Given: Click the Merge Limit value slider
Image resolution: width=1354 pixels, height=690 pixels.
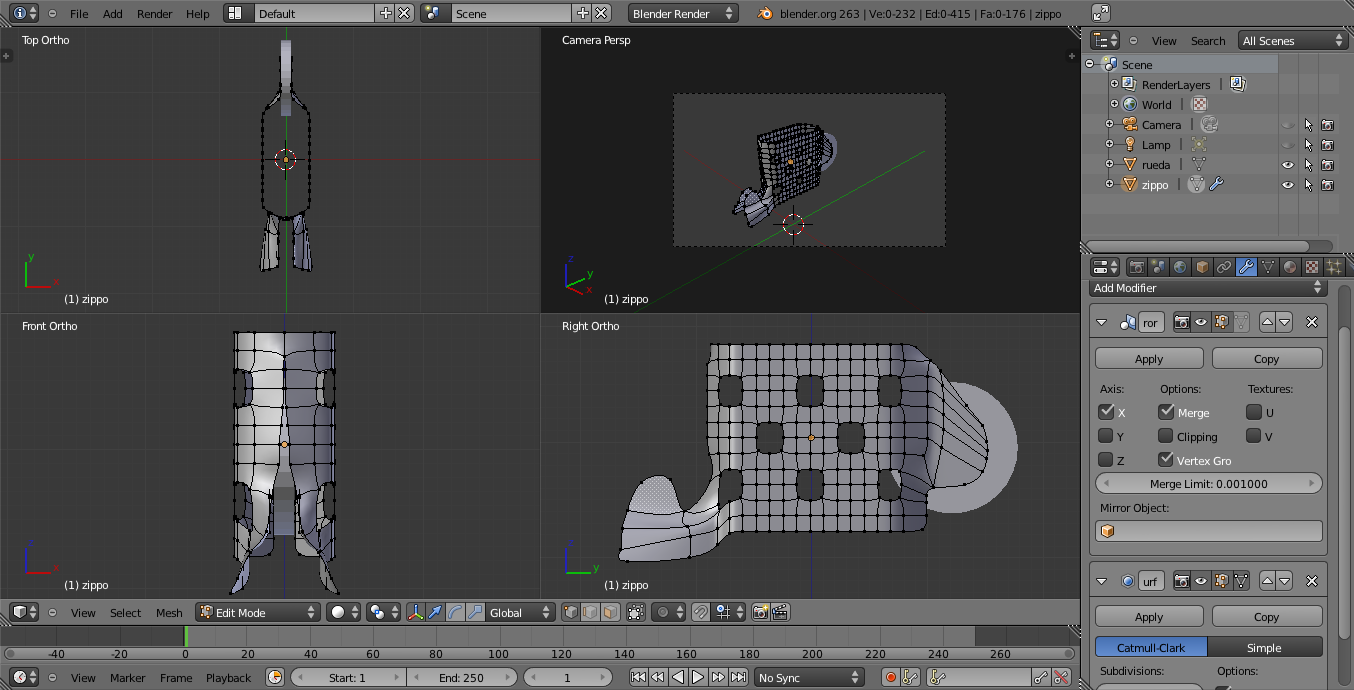Looking at the screenshot, I should 1208,484.
